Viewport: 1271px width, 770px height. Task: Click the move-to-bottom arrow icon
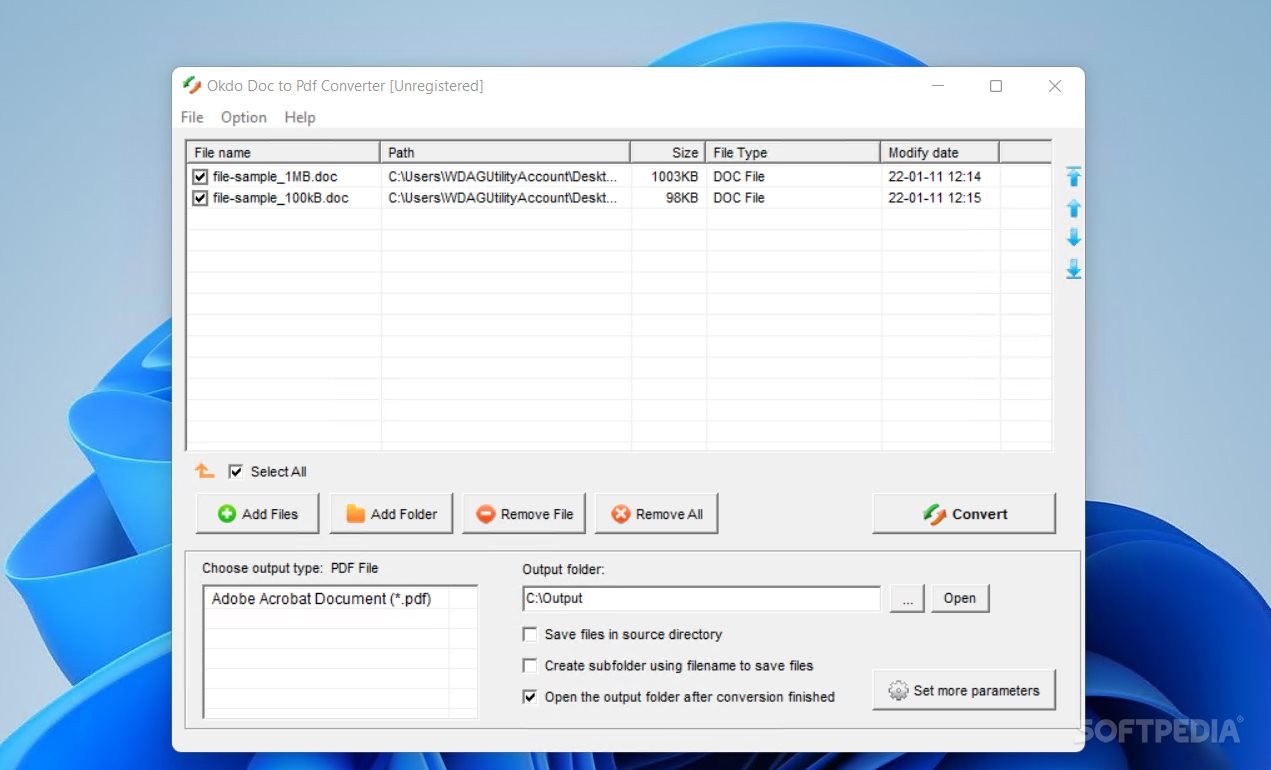pos(1074,269)
